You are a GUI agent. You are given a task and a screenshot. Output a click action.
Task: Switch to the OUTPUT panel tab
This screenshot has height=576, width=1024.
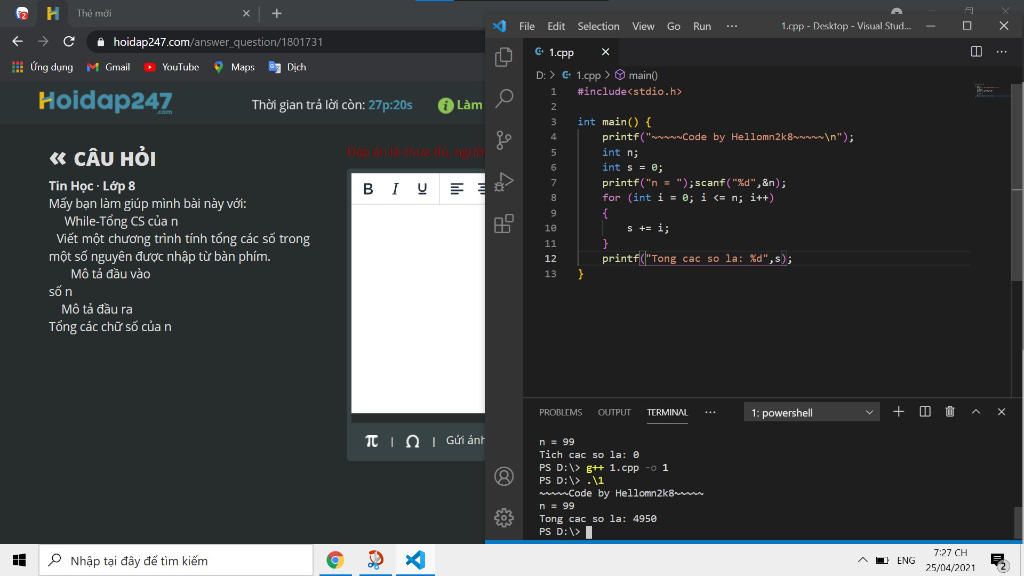(614, 412)
